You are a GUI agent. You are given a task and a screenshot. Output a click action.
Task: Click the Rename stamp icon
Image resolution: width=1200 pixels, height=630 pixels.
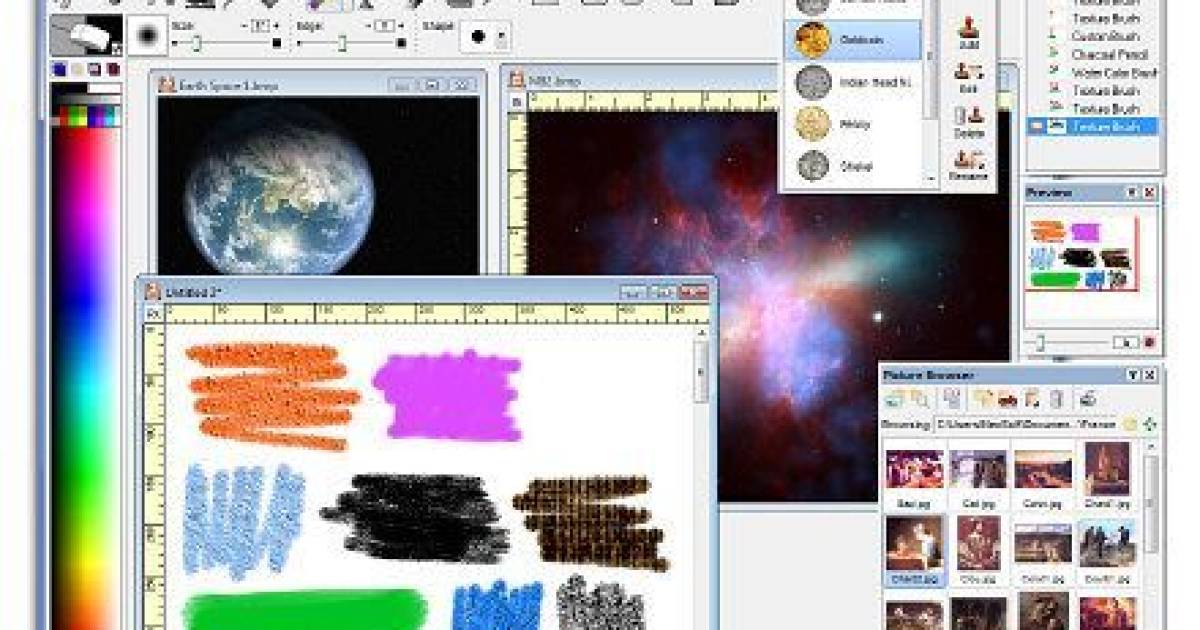[968, 159]
